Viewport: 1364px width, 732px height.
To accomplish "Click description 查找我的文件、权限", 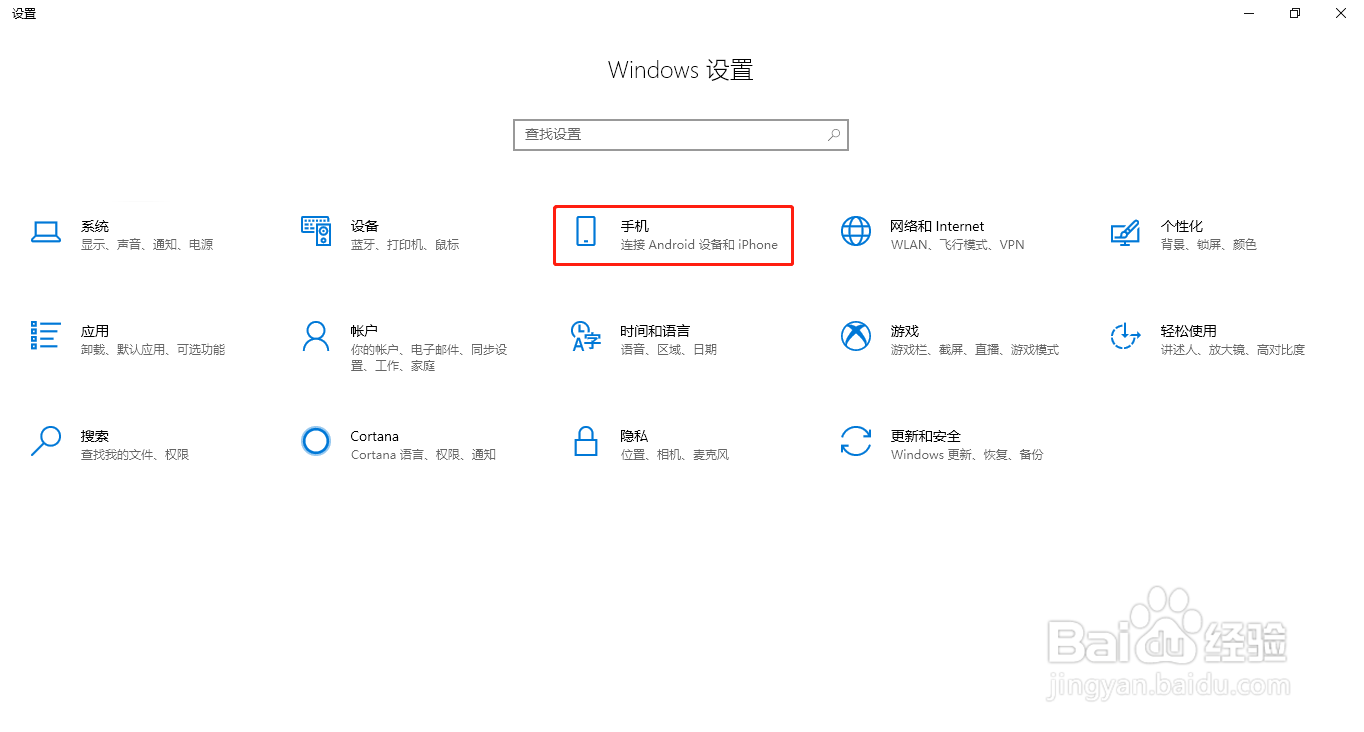I will (x=135, y=455).
